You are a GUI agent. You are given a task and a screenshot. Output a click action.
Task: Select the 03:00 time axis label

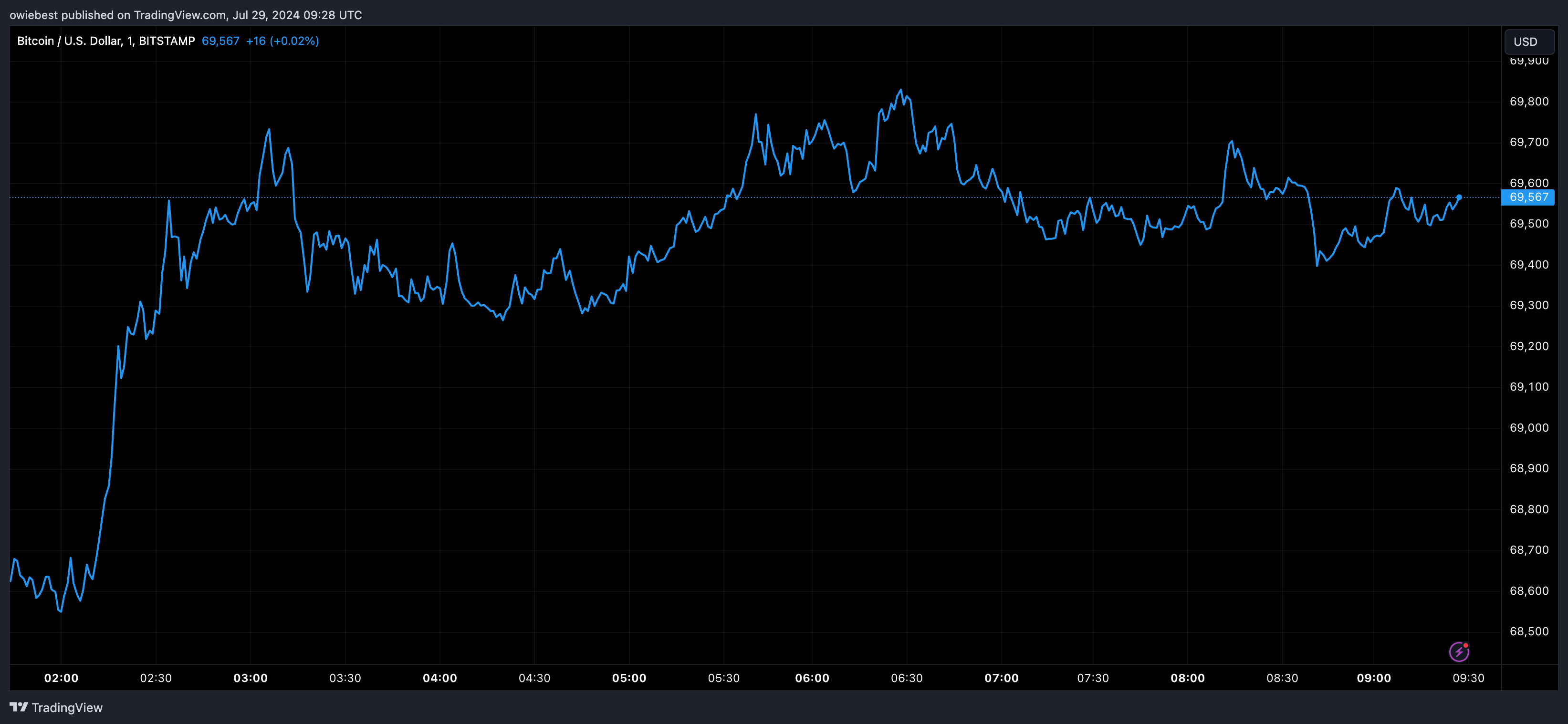pyautogui.click(x=250, y=678)
